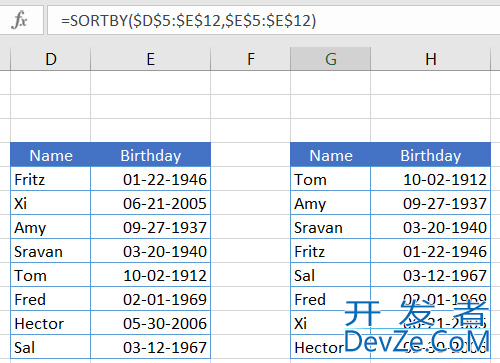Click the 10-02-1912 cell in column H

(x=431, y=179)
